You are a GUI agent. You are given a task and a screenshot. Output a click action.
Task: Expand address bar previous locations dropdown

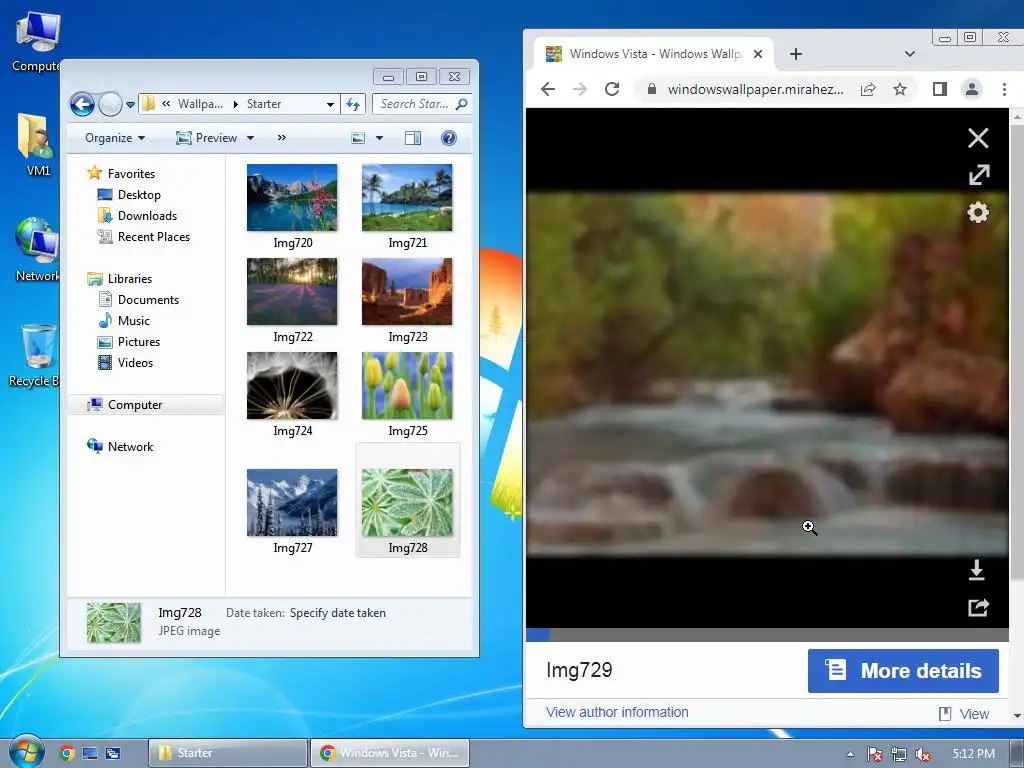pyautogui.click(x=330, y=104)
